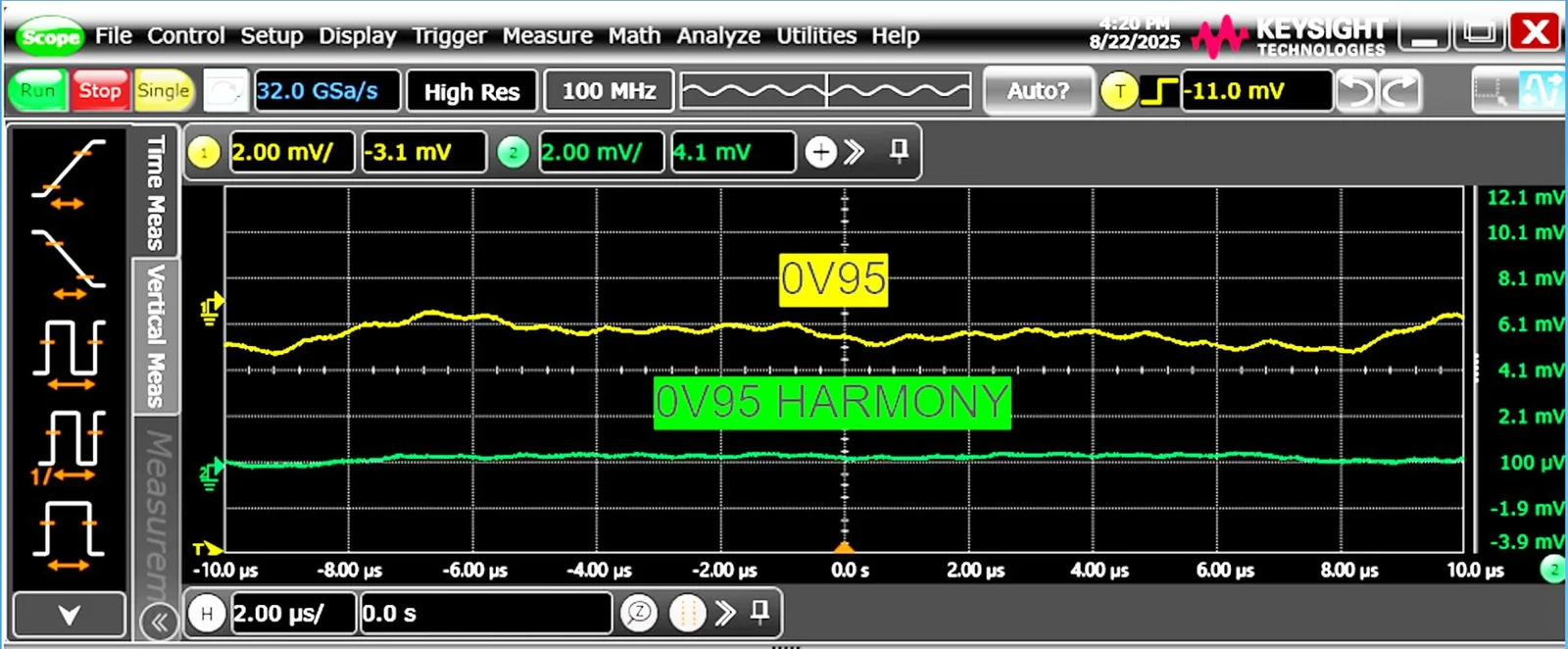Change the 100 MHz bandwidth setting
1568x649 pixels.
point(609,91)
